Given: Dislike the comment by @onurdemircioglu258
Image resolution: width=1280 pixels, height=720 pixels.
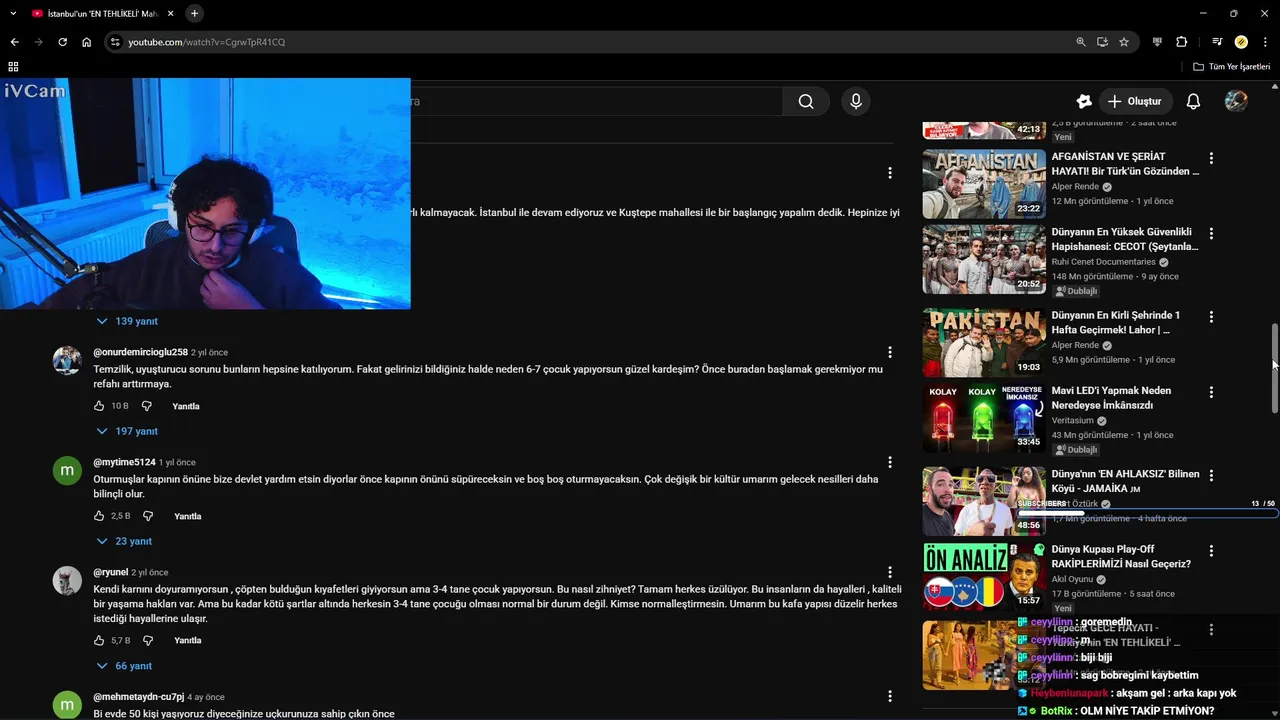Looking at the screenshot, I should click(147, 406).
